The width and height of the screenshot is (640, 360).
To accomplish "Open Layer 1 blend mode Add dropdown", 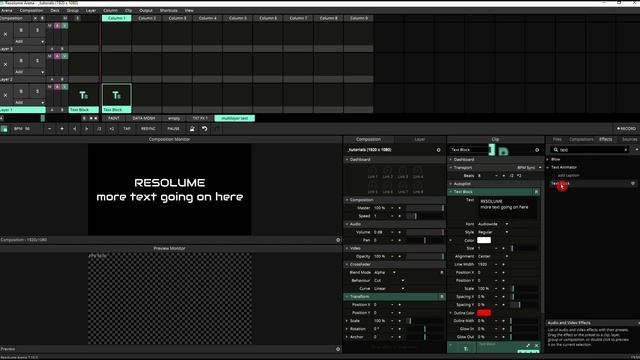I will click(x=29, y=102).
